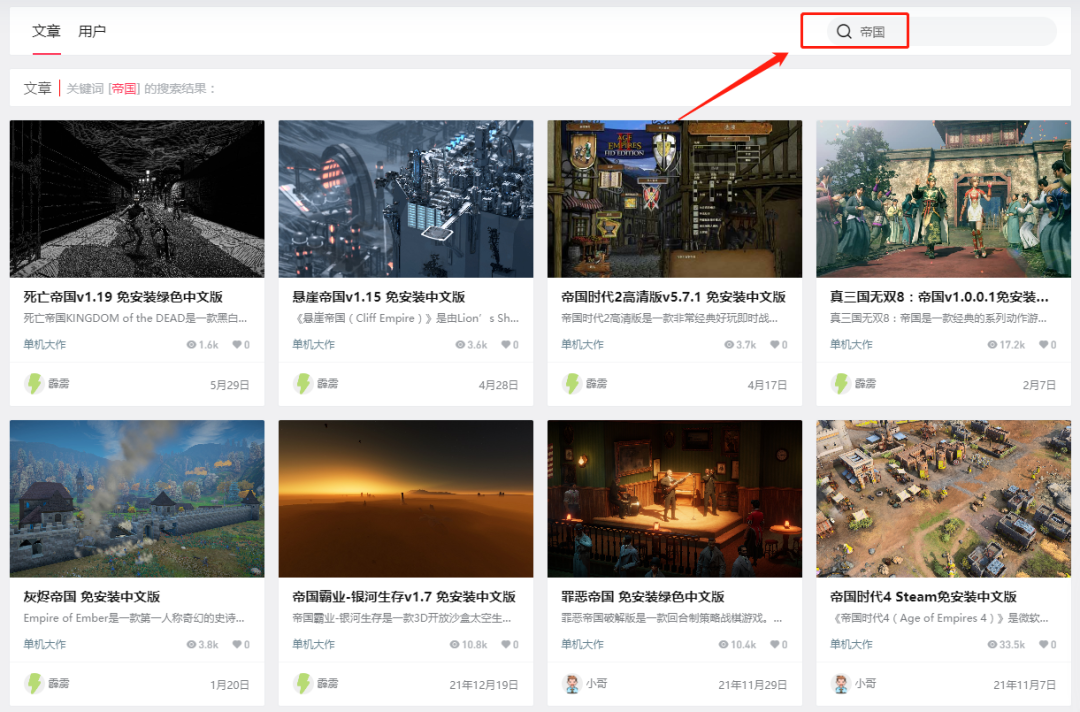Open the 灰烬帝国 thumbnail image
Screen dimensions: 1080x712
[137, 499]
